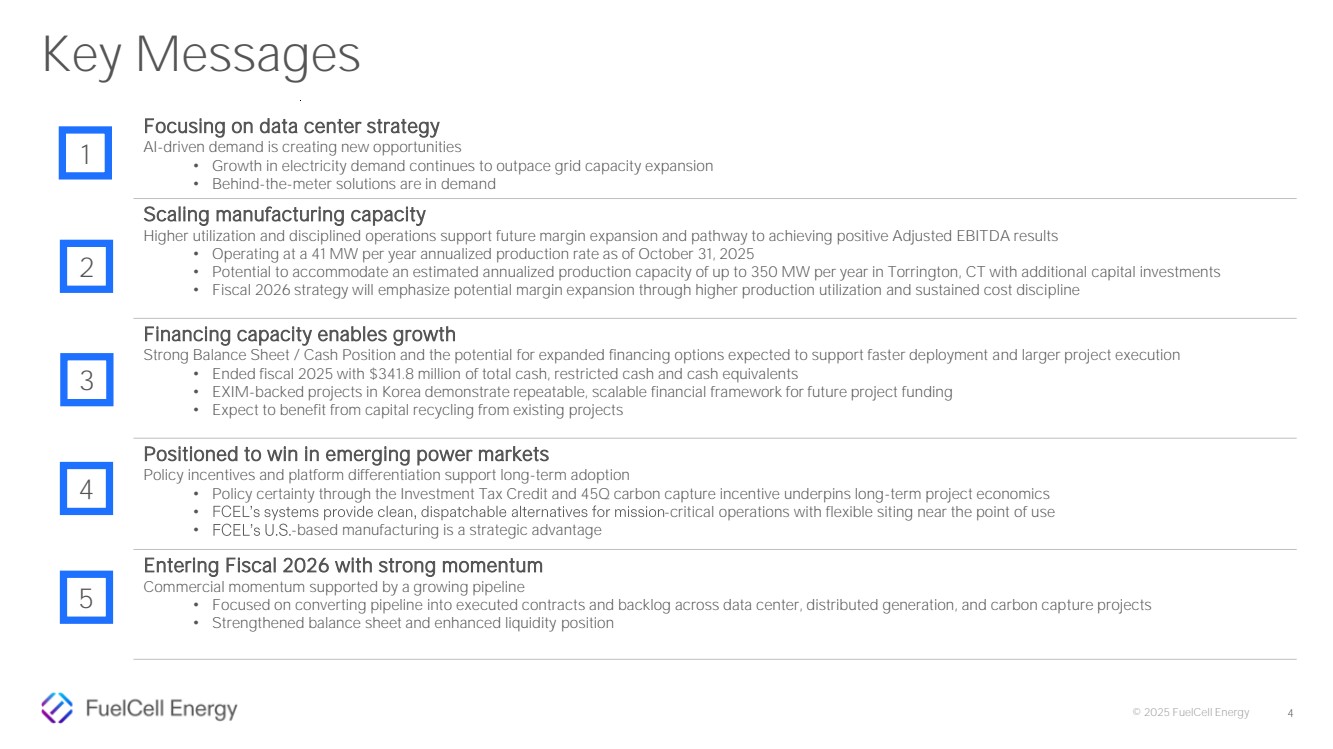1333x749 pixels.
Task: Click the Focusing on data center strategy heading
Action: click(x=291, y=127)
